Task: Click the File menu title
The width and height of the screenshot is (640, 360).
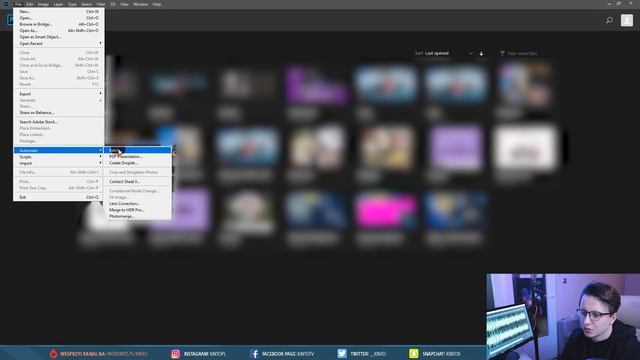Action: pos(18,4)
